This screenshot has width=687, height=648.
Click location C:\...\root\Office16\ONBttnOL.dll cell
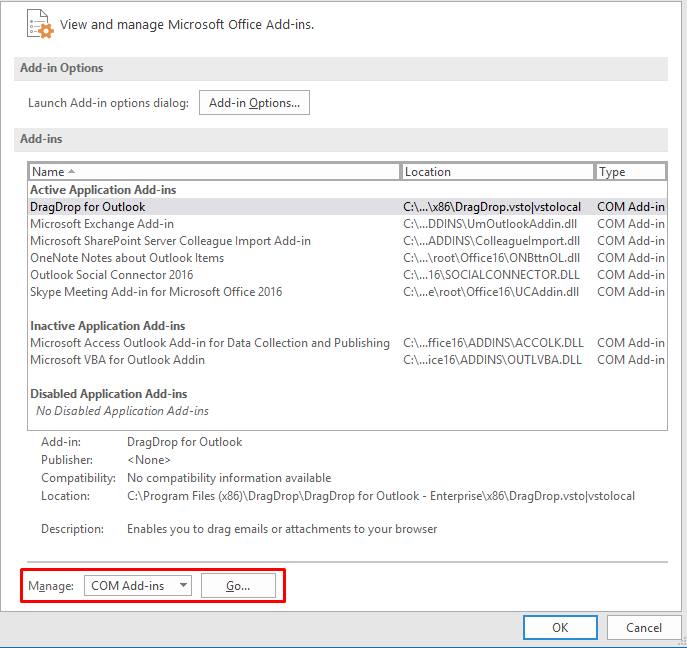491,258
